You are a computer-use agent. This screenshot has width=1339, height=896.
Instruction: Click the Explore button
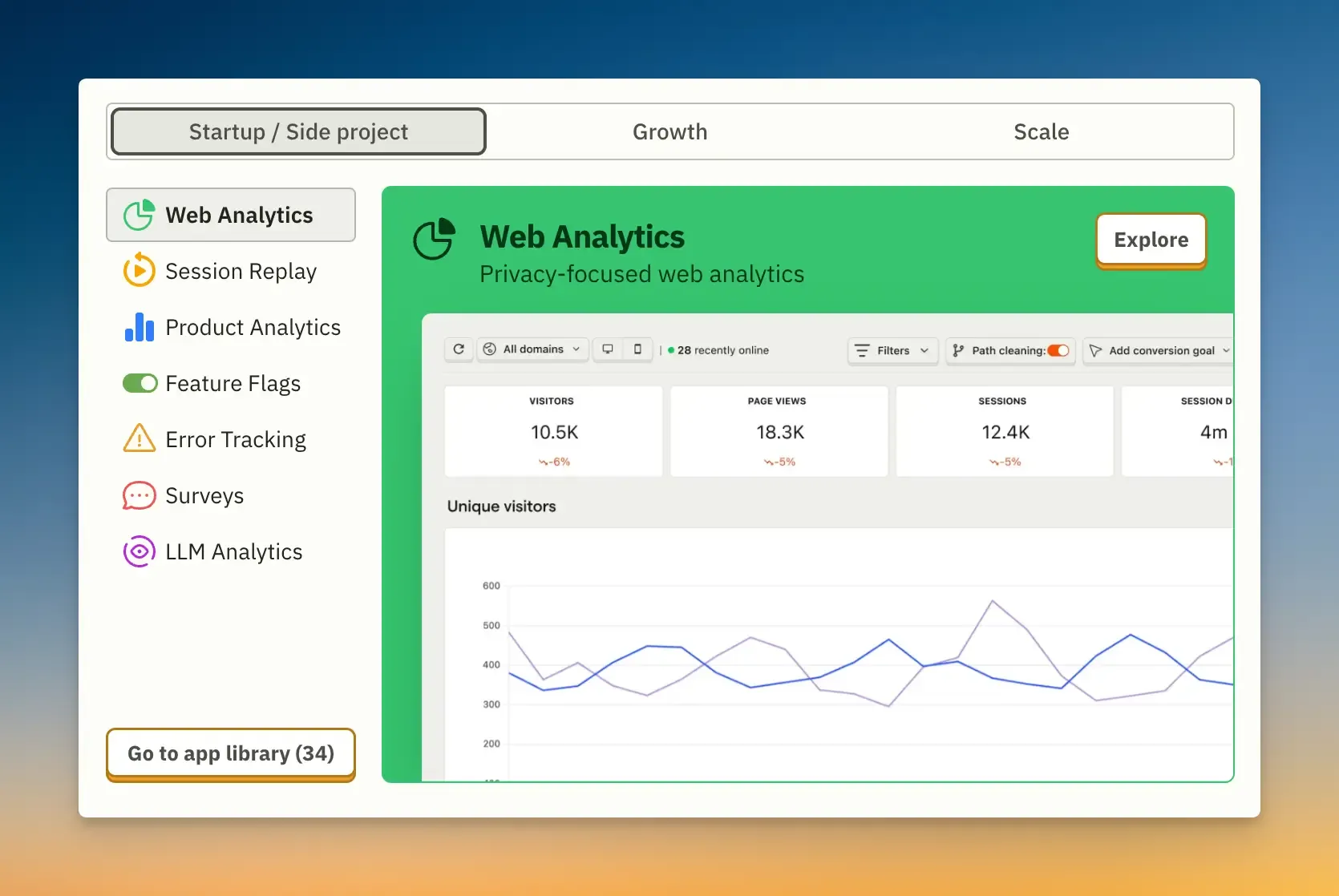pyautogui.click(x=1151, y=240)
